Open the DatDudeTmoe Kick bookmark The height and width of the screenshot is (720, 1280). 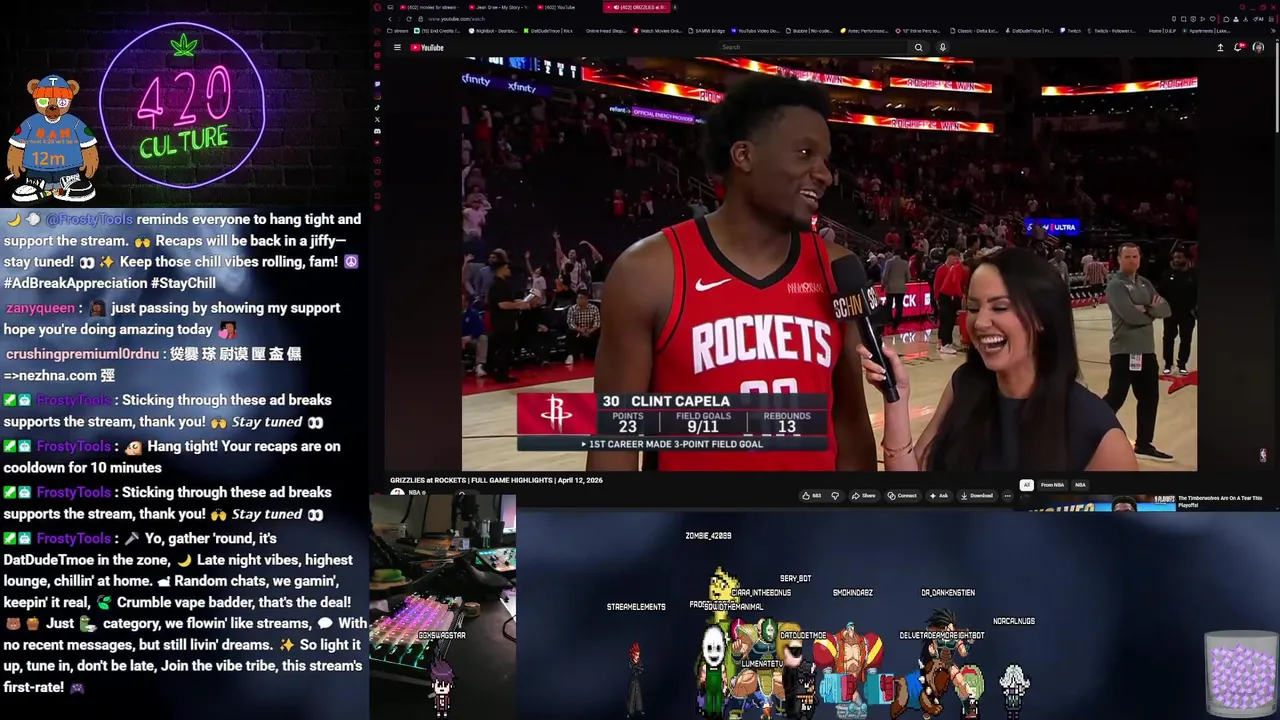click(549, 31)
